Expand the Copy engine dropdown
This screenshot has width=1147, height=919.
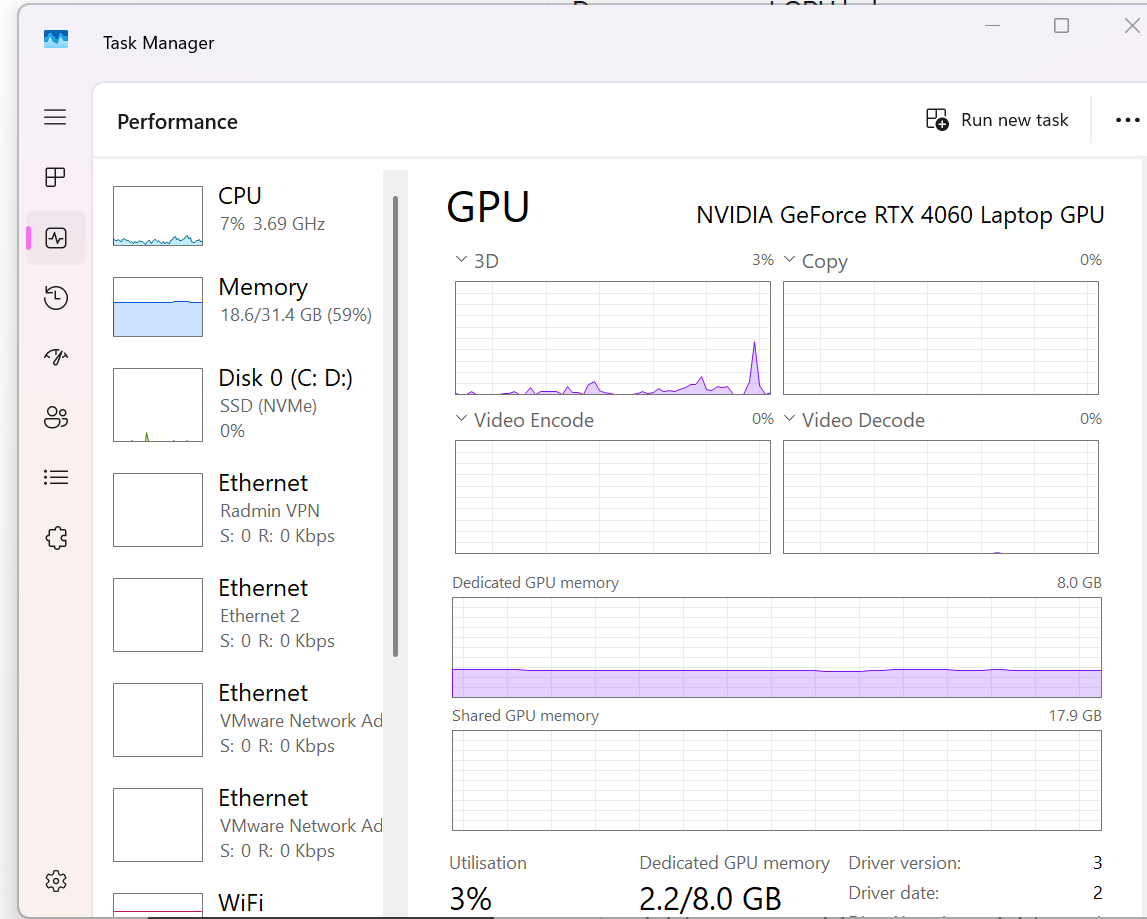click(x=789, y=259)
